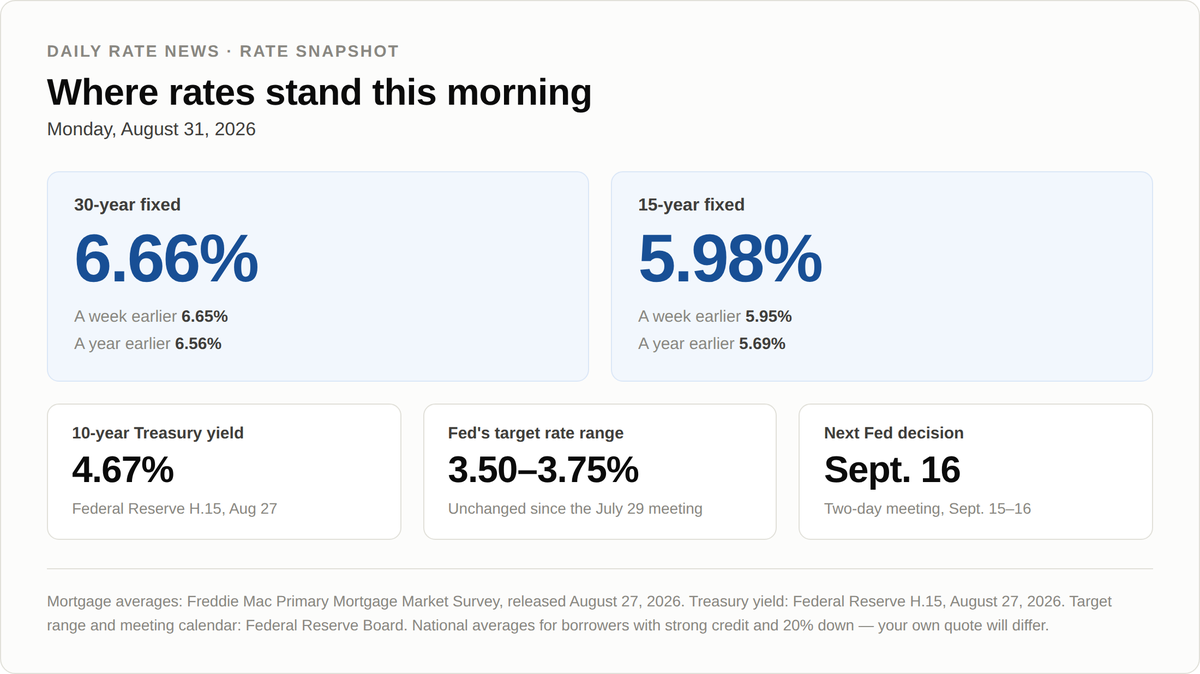The width and height of the screenshot is (1200, 674).
Task: Click the 10-year Treasury yield card title
Action: (158, 433)
